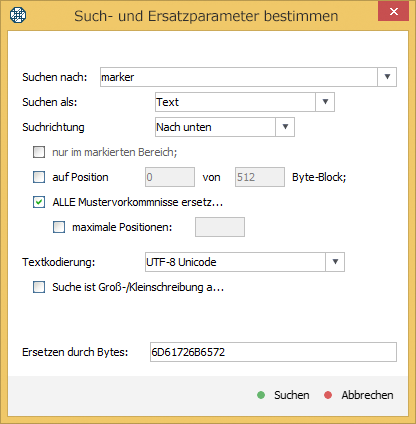Tick the 'auf Position' checkbox

click(x=39, y=177)
